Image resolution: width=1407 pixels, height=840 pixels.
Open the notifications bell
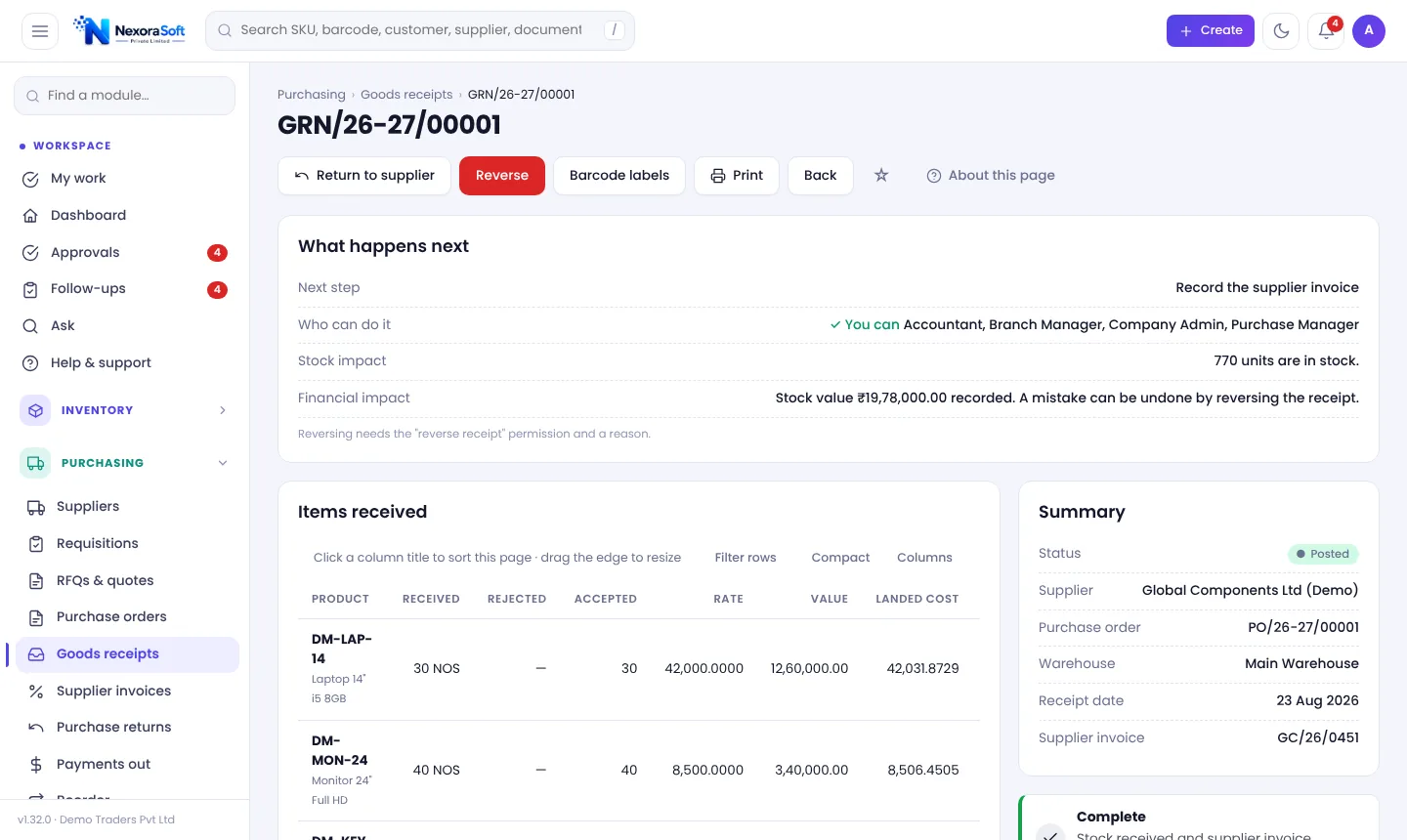[1326, 31]
